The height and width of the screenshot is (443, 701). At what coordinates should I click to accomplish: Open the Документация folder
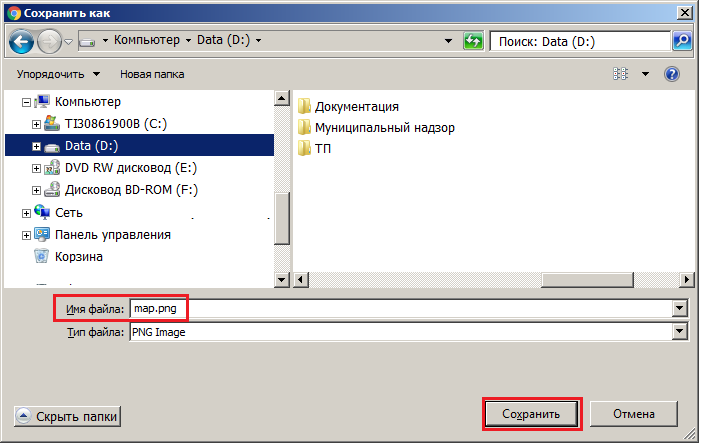click(x=356, y=106)
